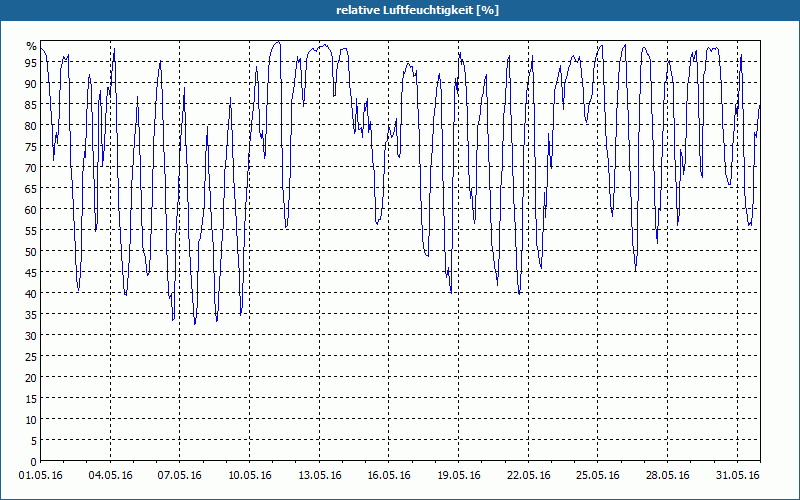Click the y-axis value 60

(x=31, y=209)
